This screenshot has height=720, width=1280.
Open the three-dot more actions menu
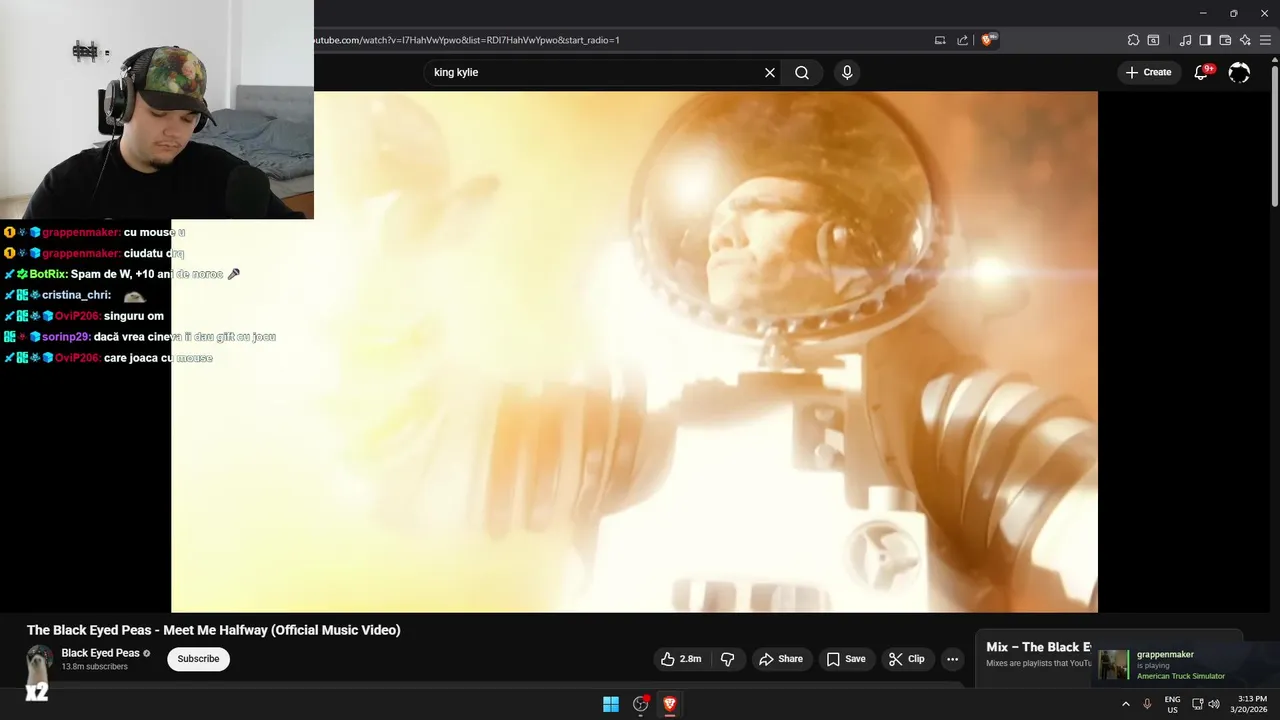coord(952,659)
